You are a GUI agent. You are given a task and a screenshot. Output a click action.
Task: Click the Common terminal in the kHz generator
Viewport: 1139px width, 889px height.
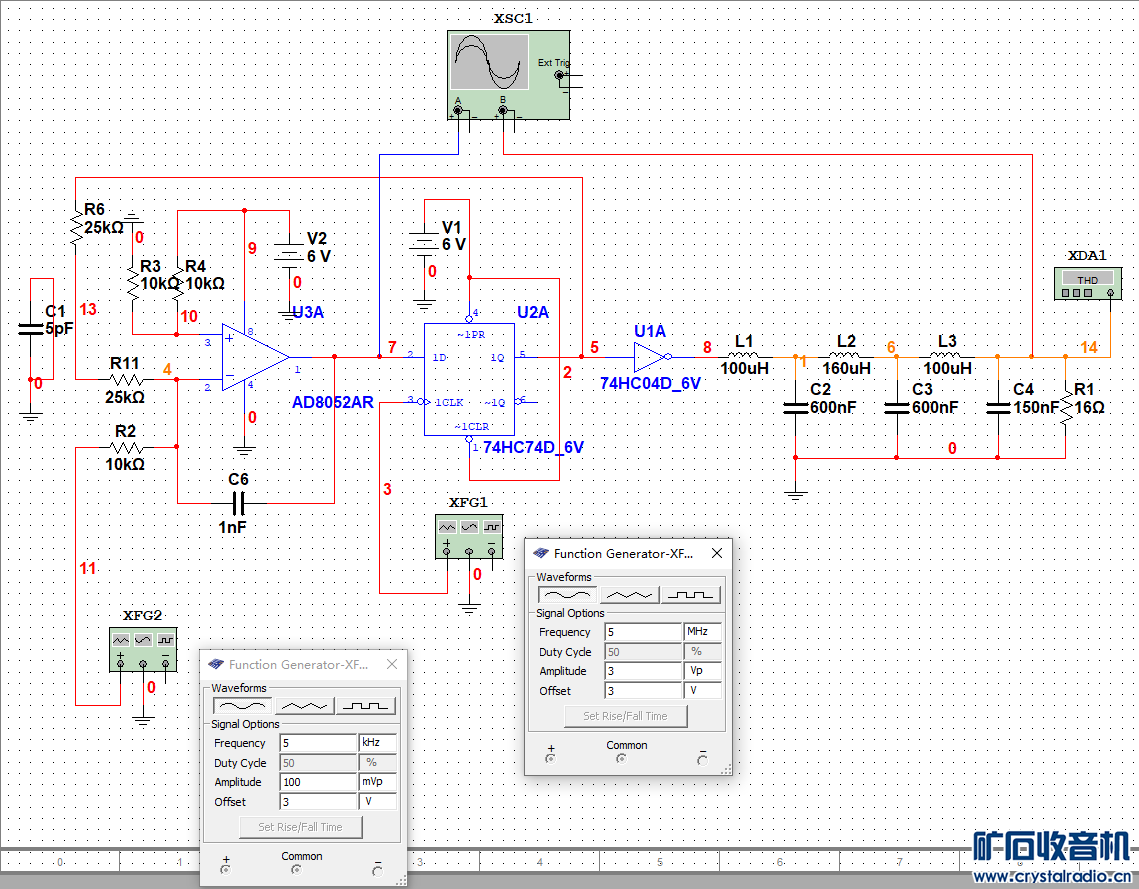(x=297, y=870)
